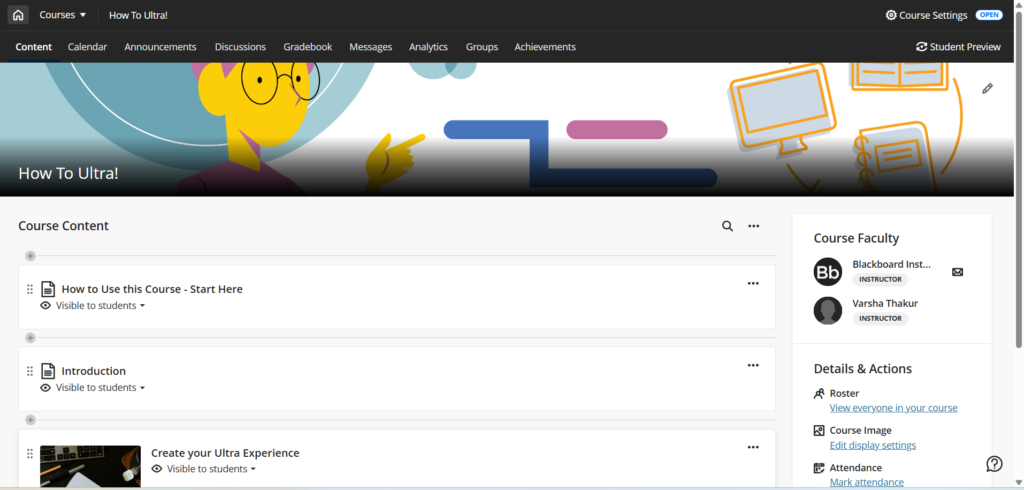The width and height of the screenshot is (1024, 490).
Task: Edit the course banner with pencil icon
Action: (x=987, y=88)
